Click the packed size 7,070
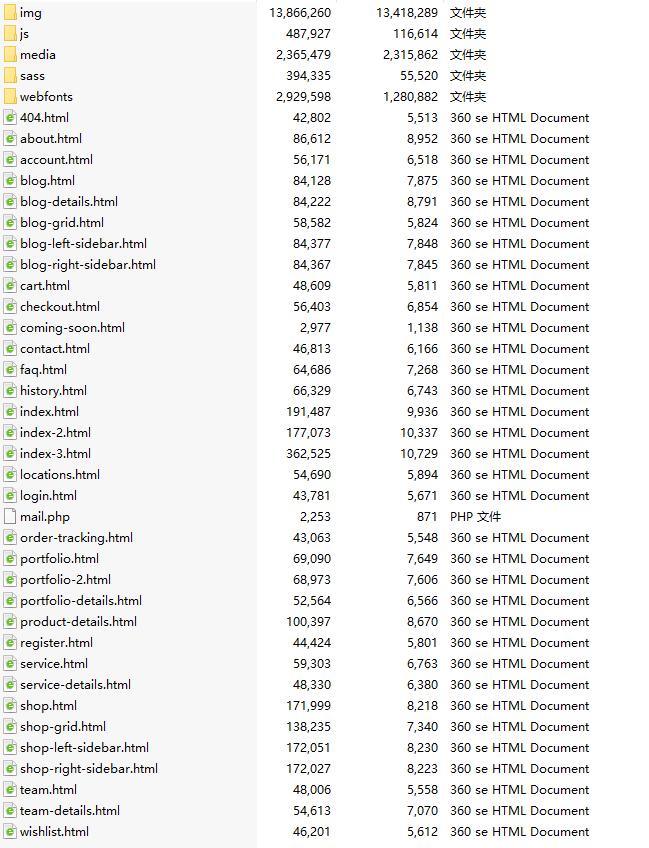Image resolution: width=649 pixels, height=848 pixels. click(x=422, y=811)
